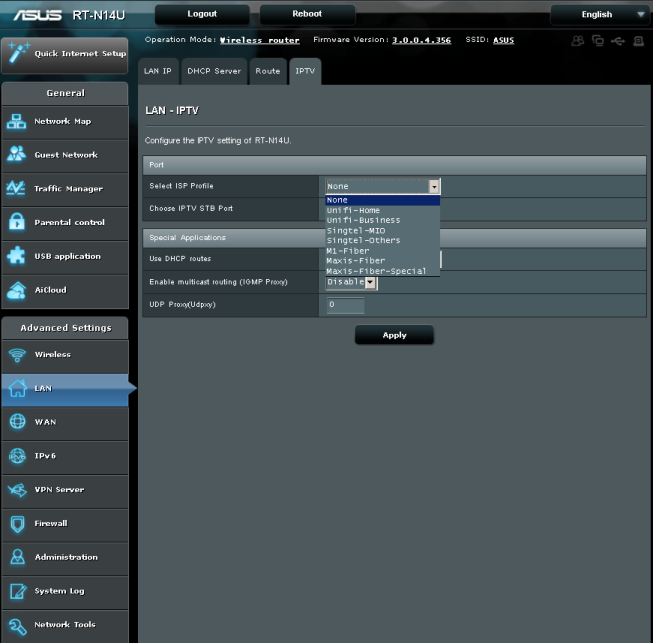Click the USB status icon

618,41
